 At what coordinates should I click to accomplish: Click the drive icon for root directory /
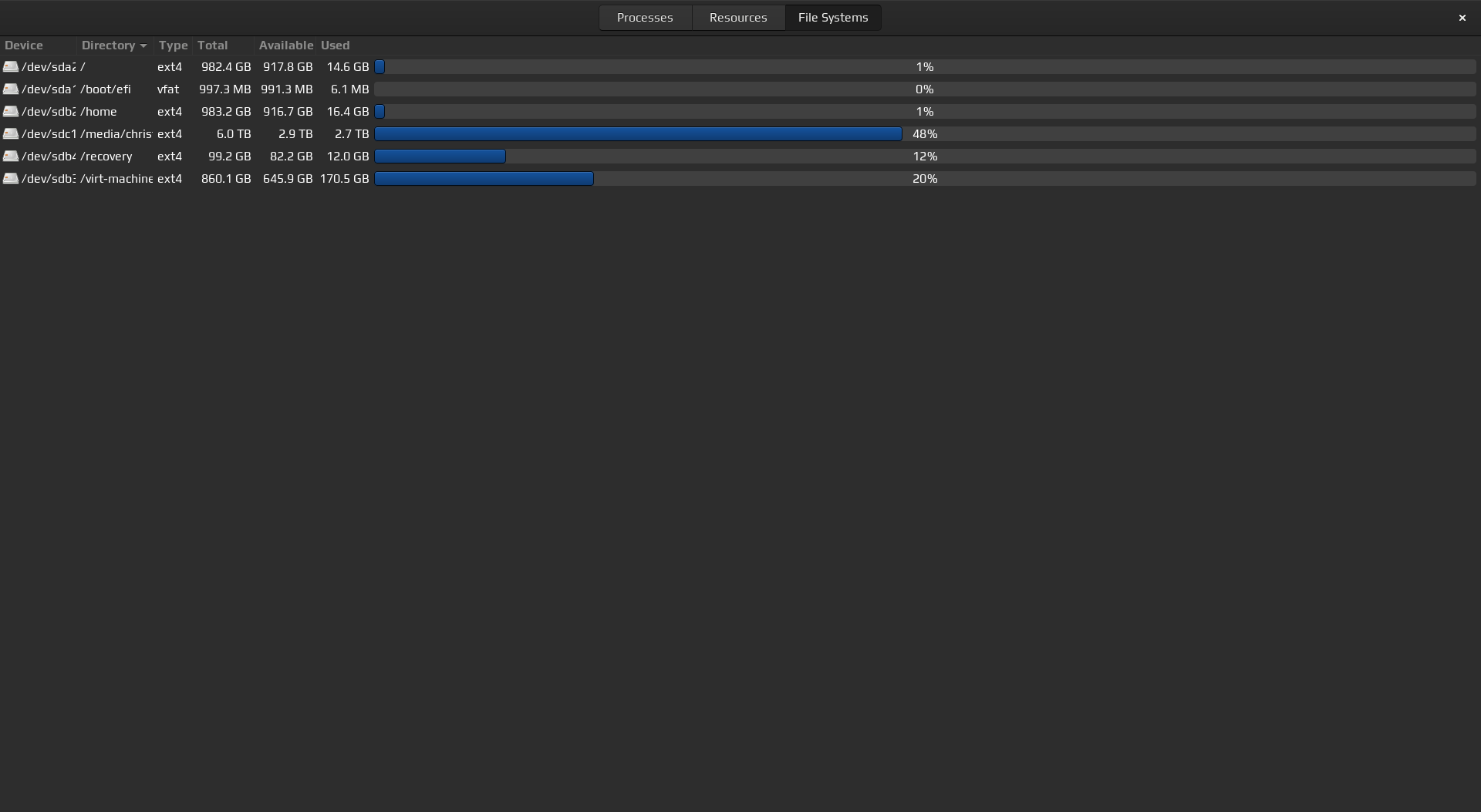click(x=11, y=67)
